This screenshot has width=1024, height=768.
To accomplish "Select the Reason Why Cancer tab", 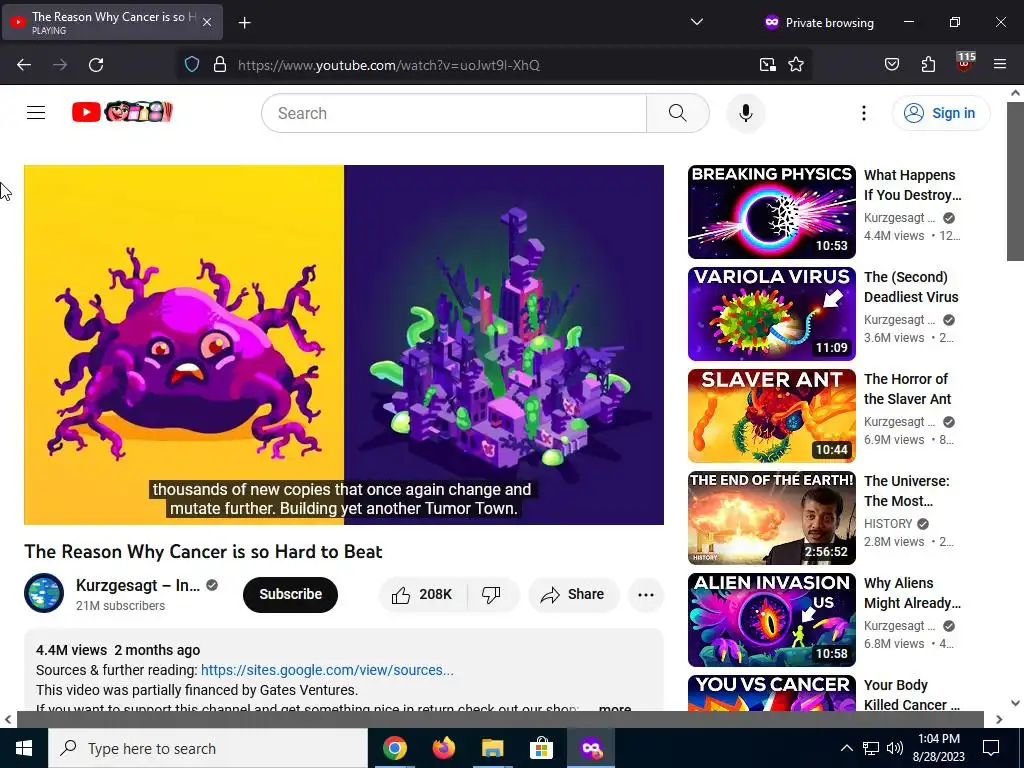I will tap(112, 22).
